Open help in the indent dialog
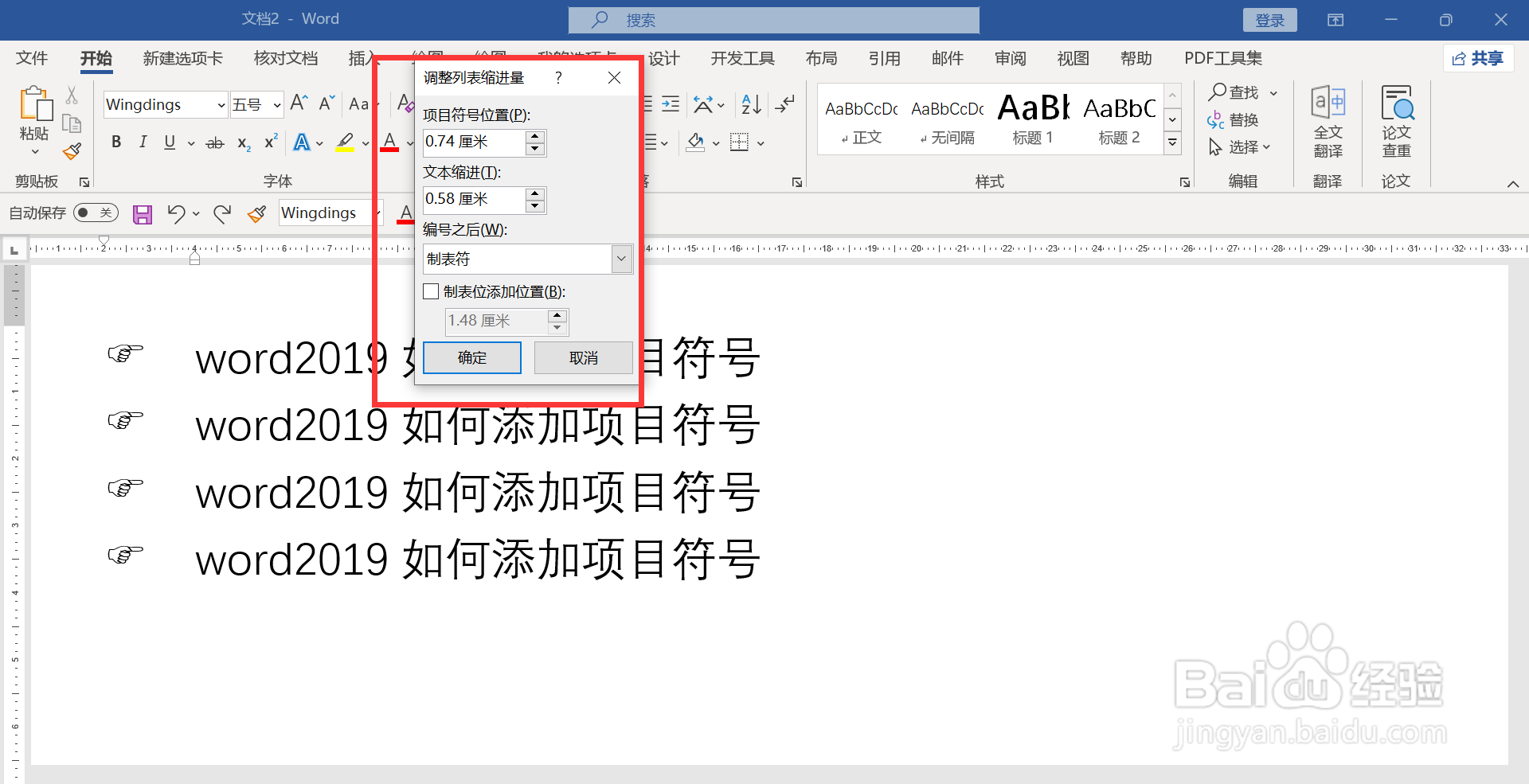Viewport: 1529px width, 784px height. (558, 77)
